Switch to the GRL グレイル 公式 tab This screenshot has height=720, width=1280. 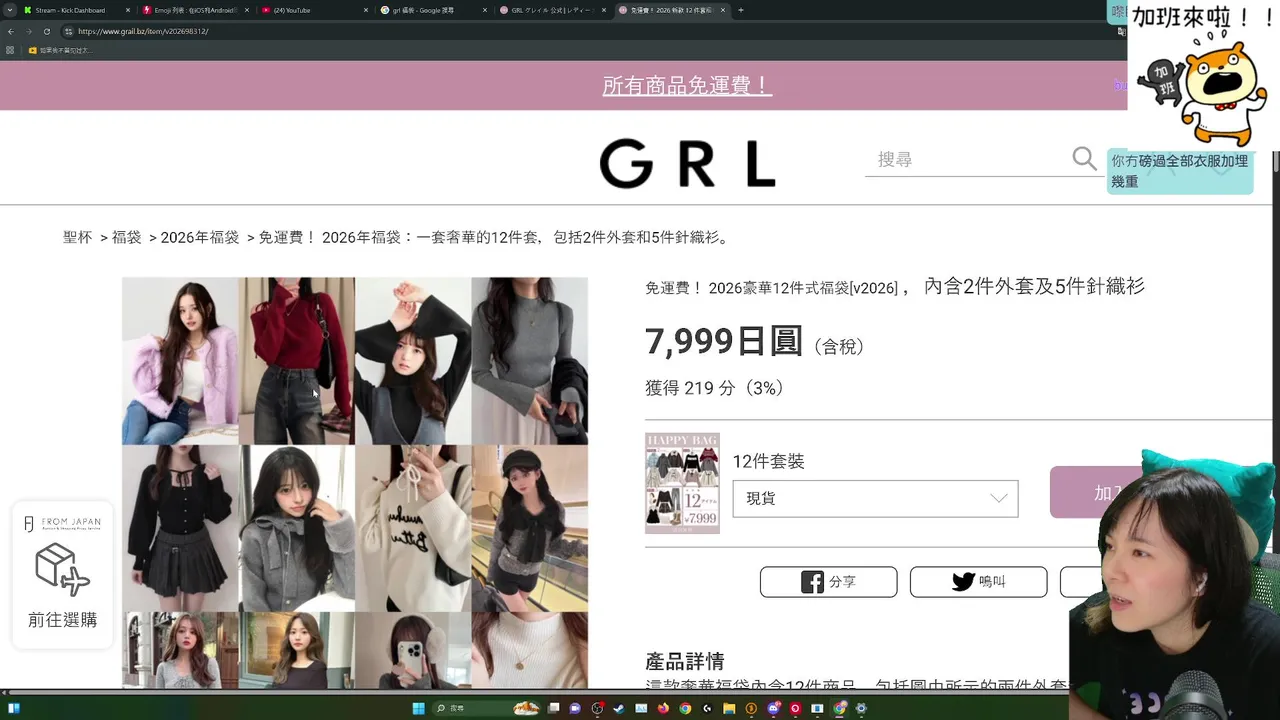(552, 10)
